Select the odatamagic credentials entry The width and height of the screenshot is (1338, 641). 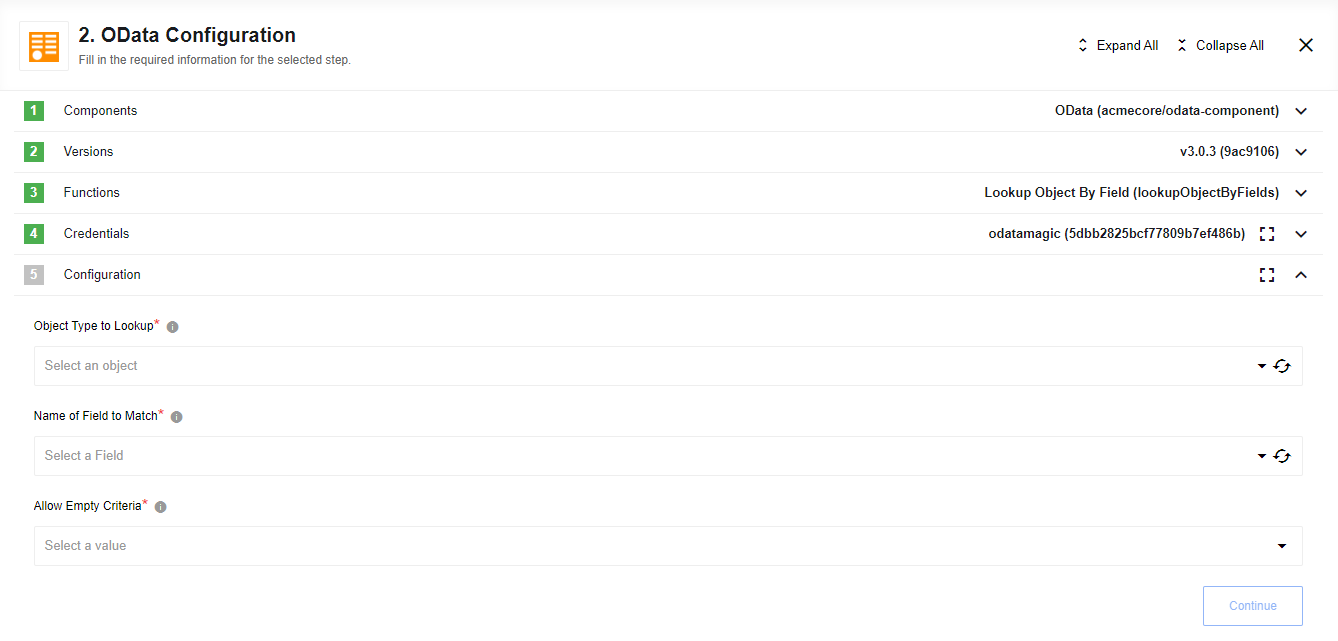point(1117,233)
